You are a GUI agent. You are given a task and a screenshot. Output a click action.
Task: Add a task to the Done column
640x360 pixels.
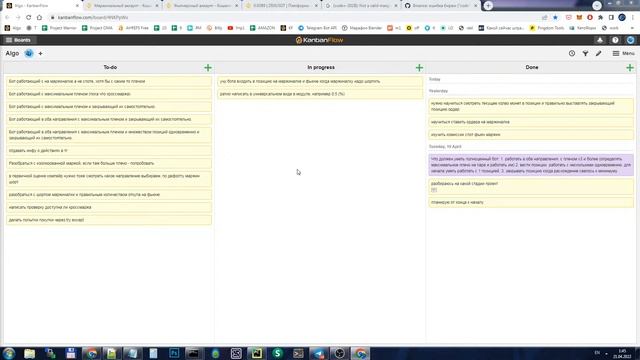coord(630,68)
